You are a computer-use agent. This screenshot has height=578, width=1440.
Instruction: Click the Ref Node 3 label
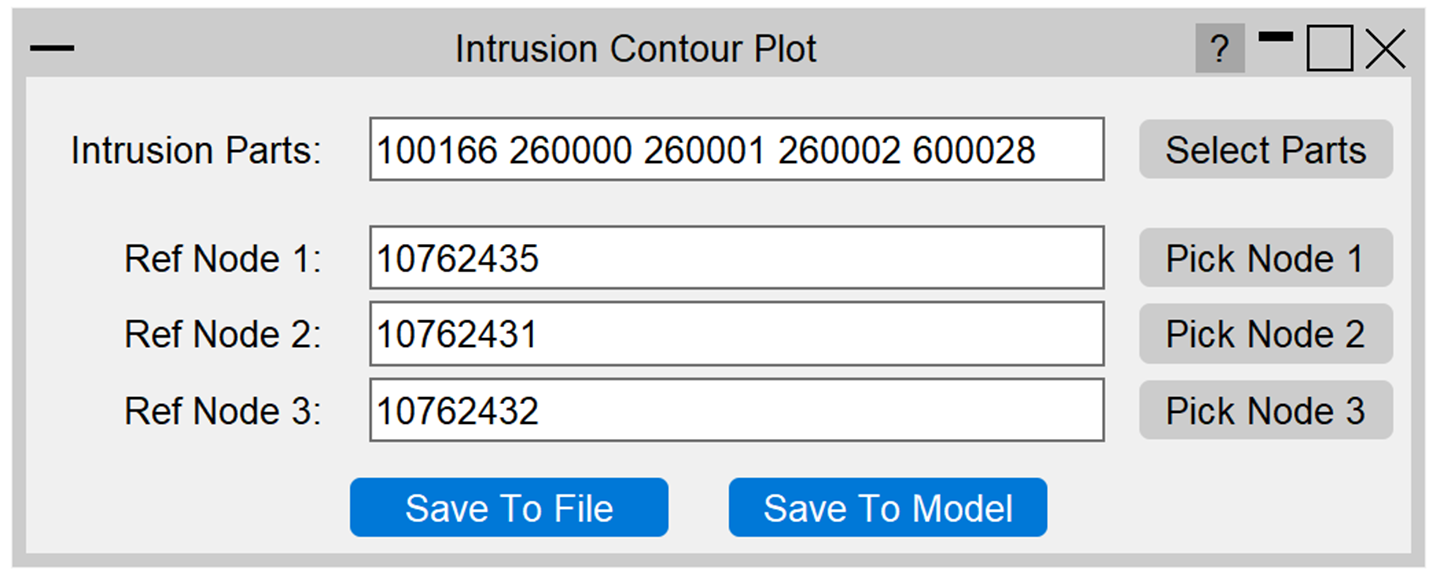tap(222, 411)
